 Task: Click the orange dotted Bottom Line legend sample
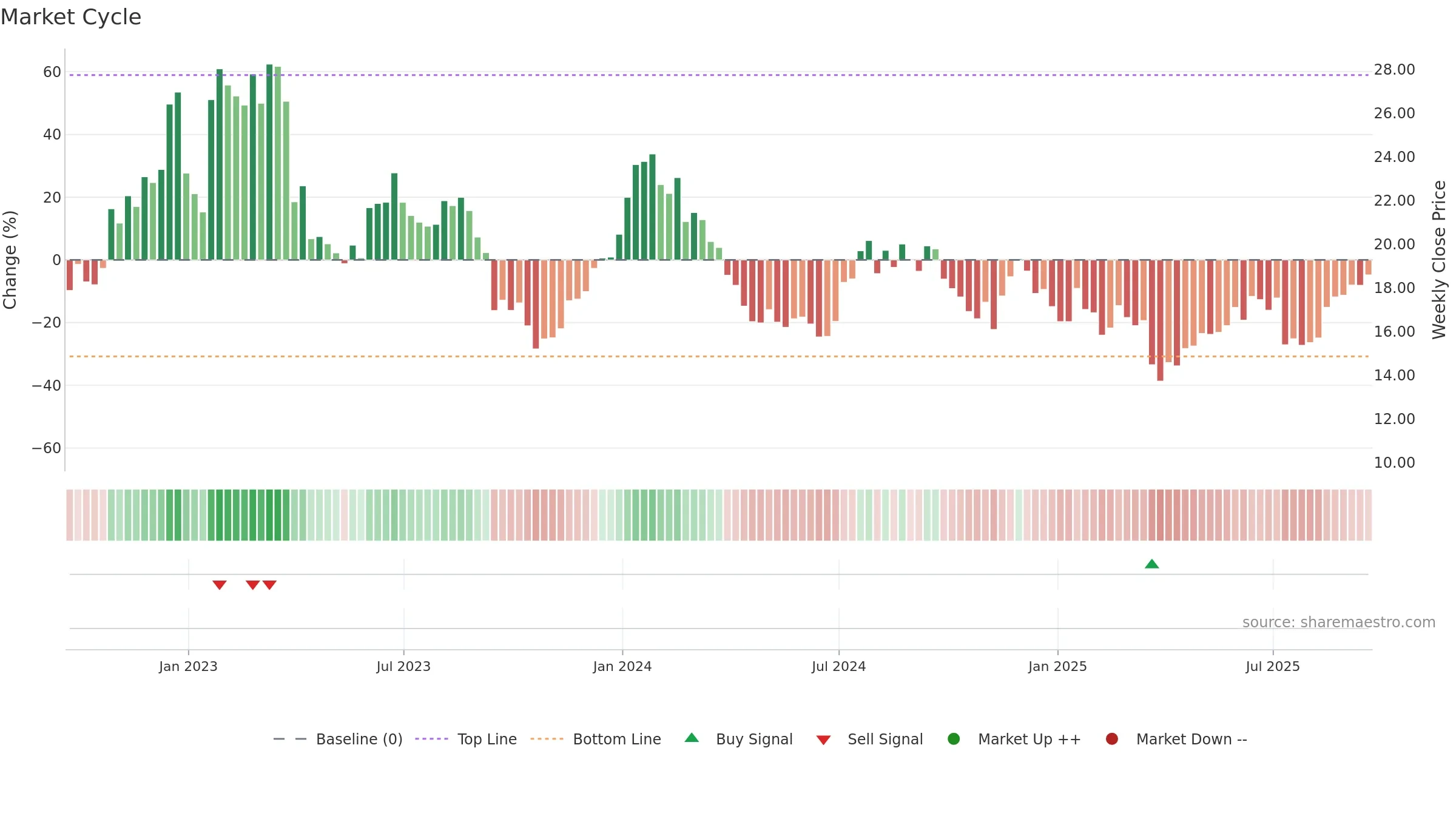click(x=547, y=739)
